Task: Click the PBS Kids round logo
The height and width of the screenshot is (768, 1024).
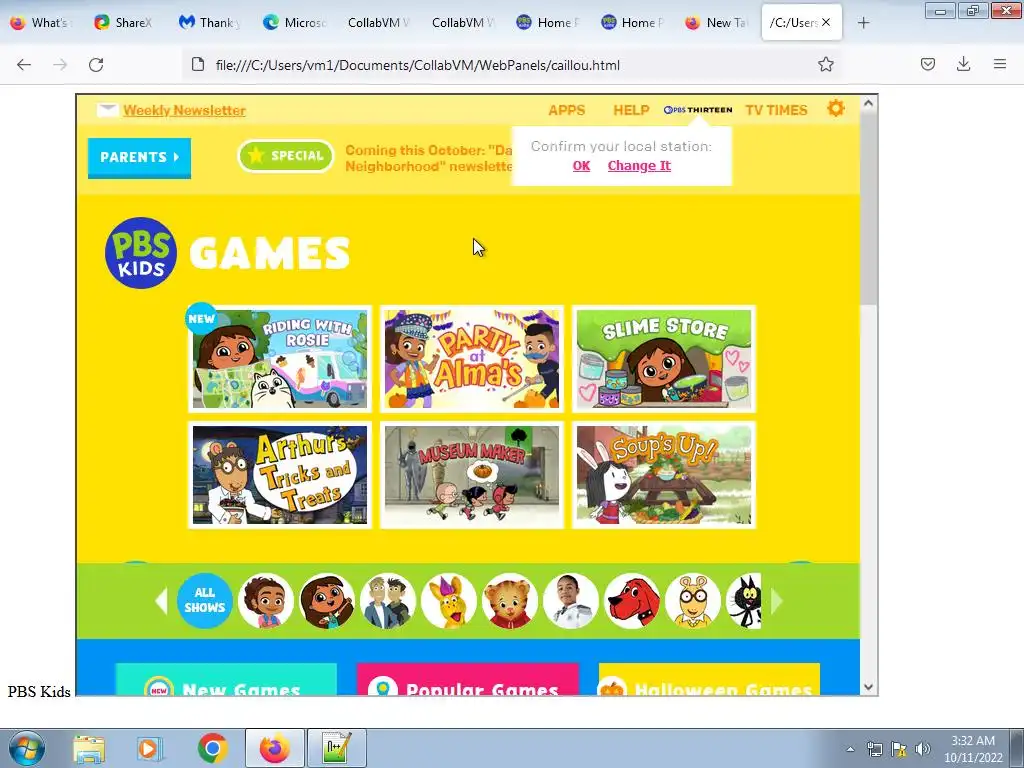Action: [x=141, y=253]
